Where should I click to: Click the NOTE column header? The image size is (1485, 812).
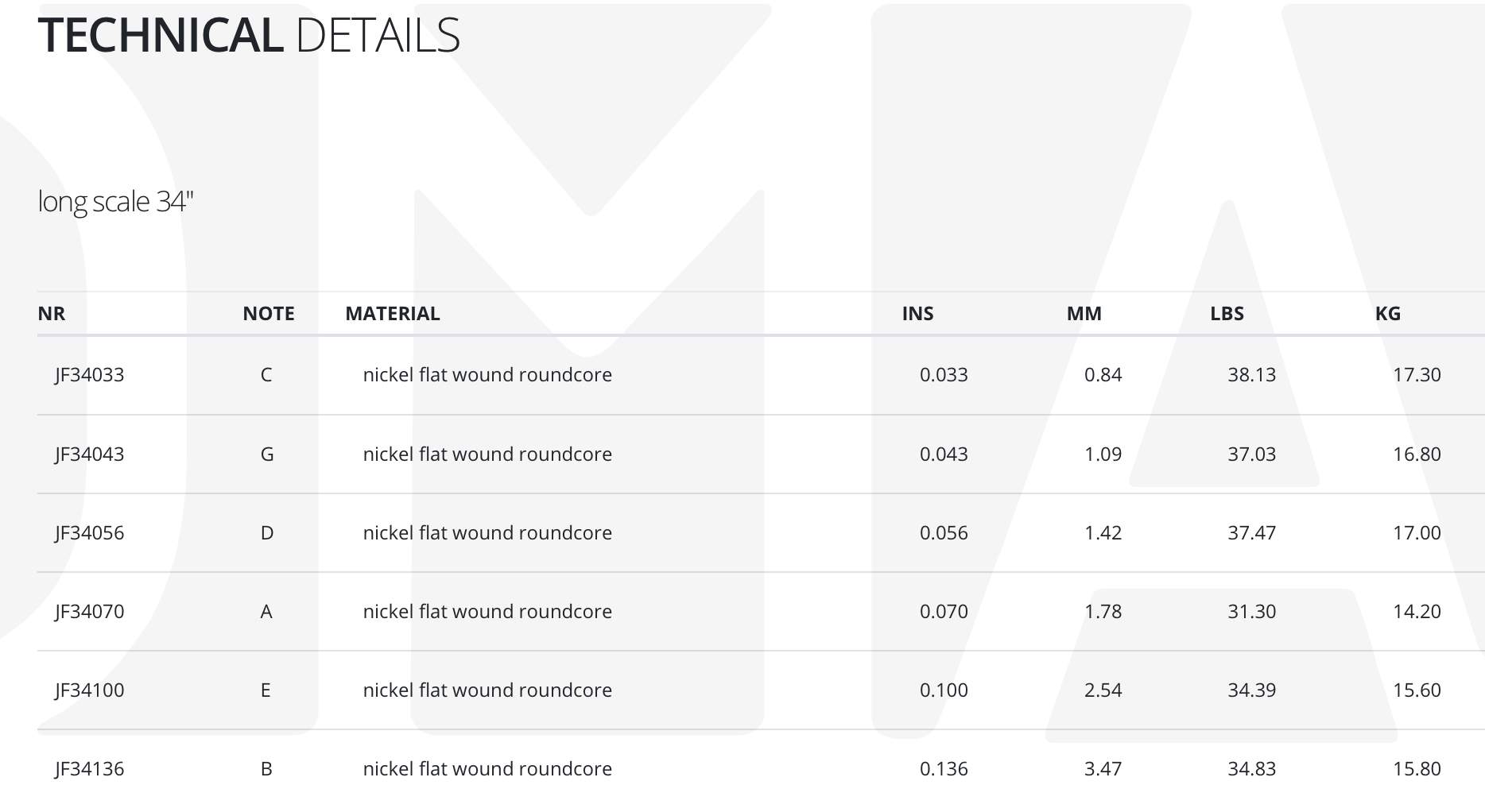click(x=269, y=313)
